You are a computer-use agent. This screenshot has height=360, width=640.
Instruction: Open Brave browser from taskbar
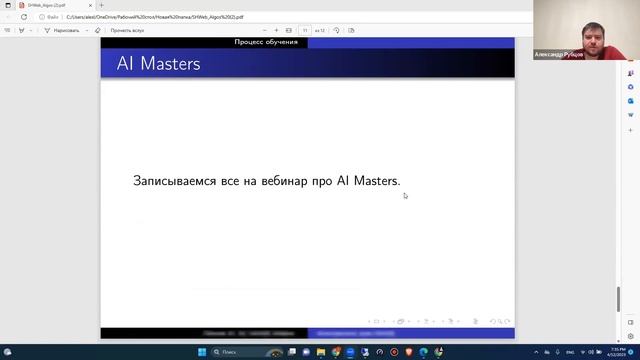pyautogui.click(x=409, y=352)
